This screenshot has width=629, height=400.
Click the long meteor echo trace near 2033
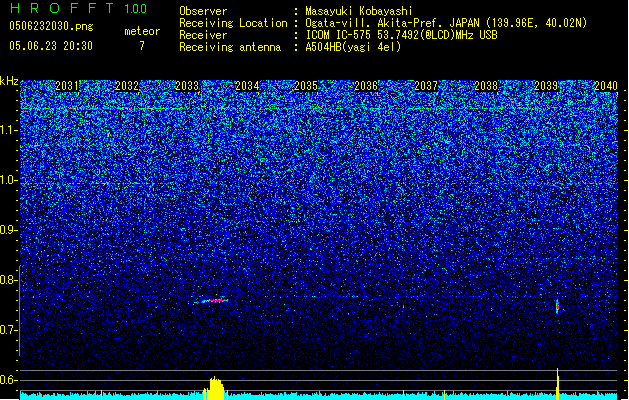[211, 301]
